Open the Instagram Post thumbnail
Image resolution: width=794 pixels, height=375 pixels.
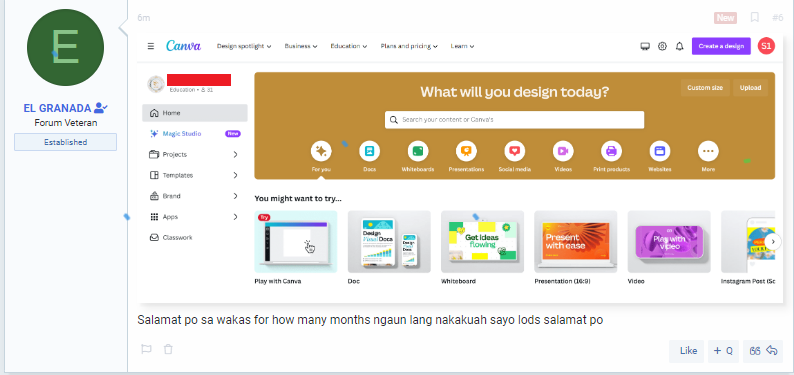748,242
